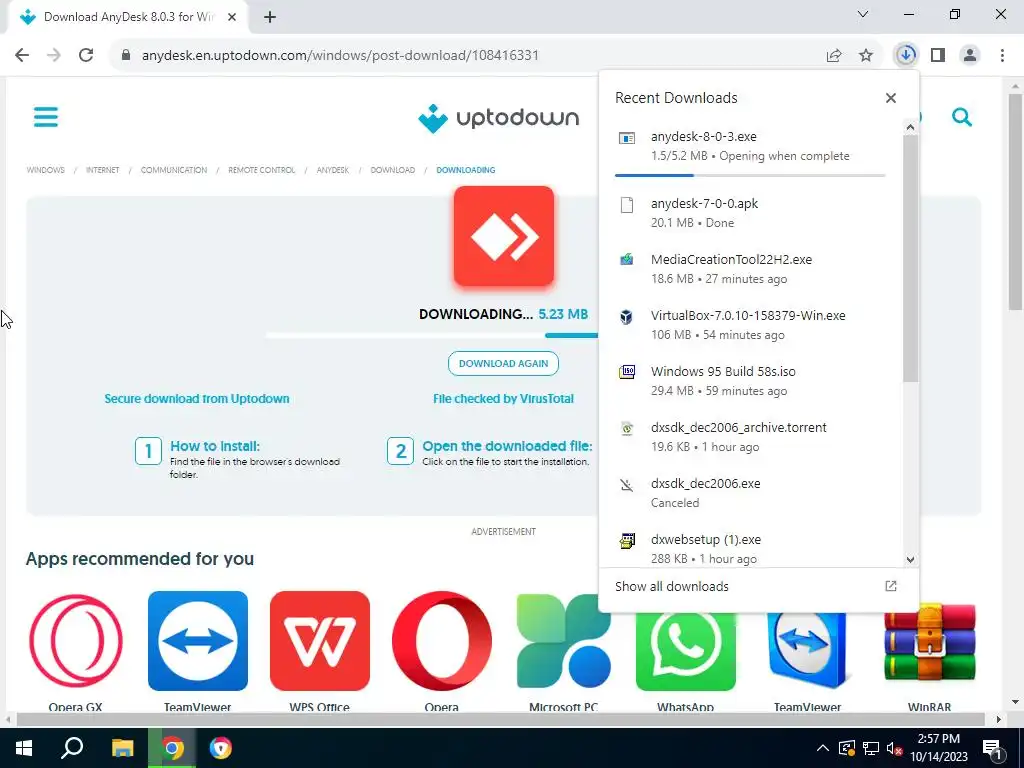Open the WinRAR app thumbnail
This screenshot has width=1024, height=768.
click(x=929, y=643)
